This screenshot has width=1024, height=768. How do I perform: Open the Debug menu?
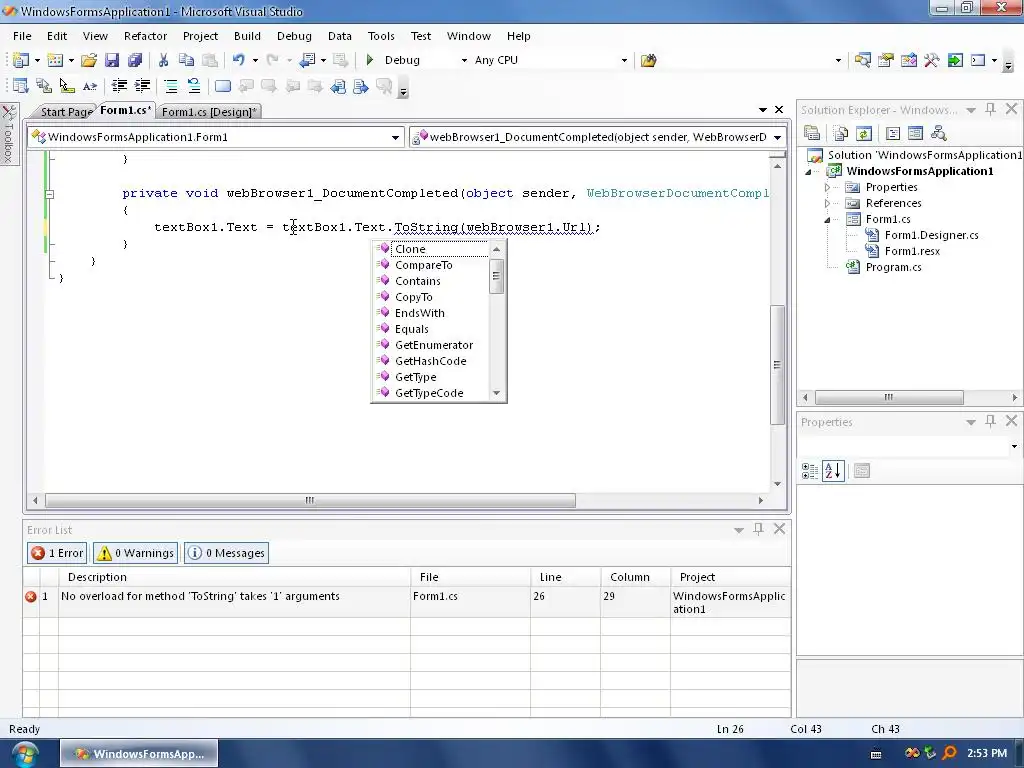[x=294, y=36]
